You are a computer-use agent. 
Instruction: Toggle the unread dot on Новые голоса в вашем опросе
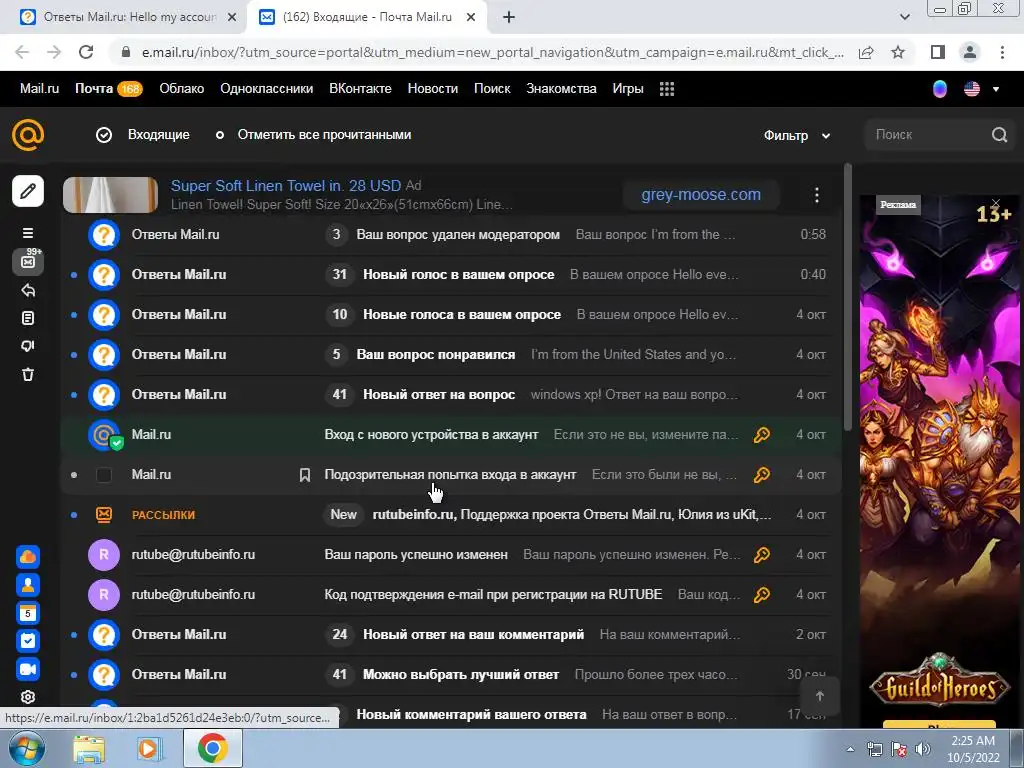tap(74, 315)
